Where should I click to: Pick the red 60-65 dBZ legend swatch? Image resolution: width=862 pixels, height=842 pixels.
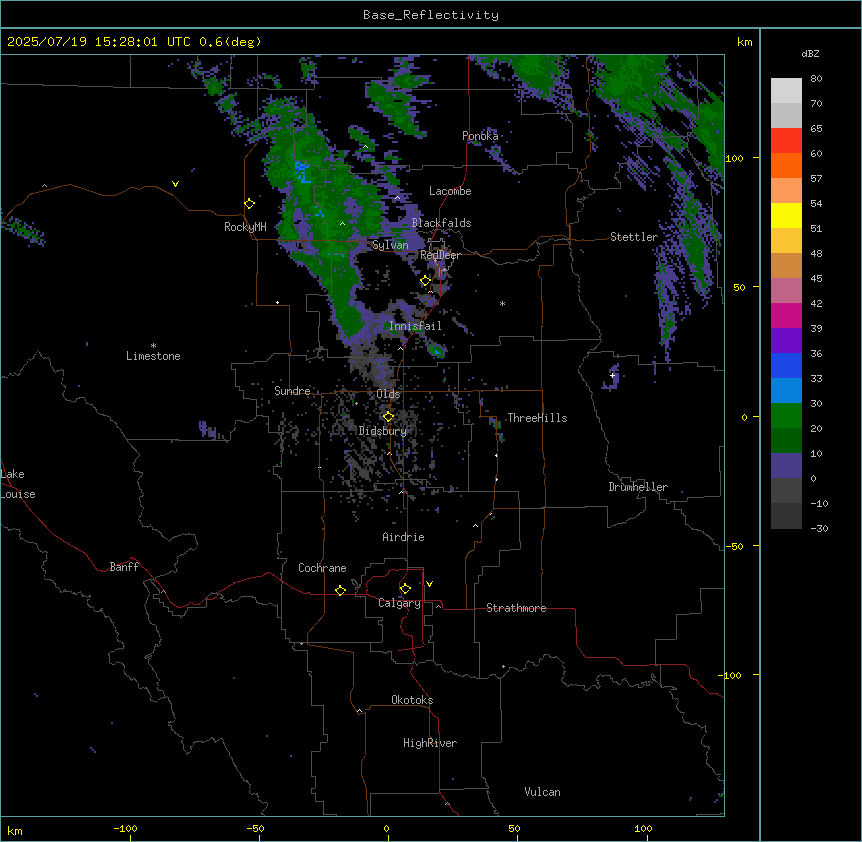(786, 141)
